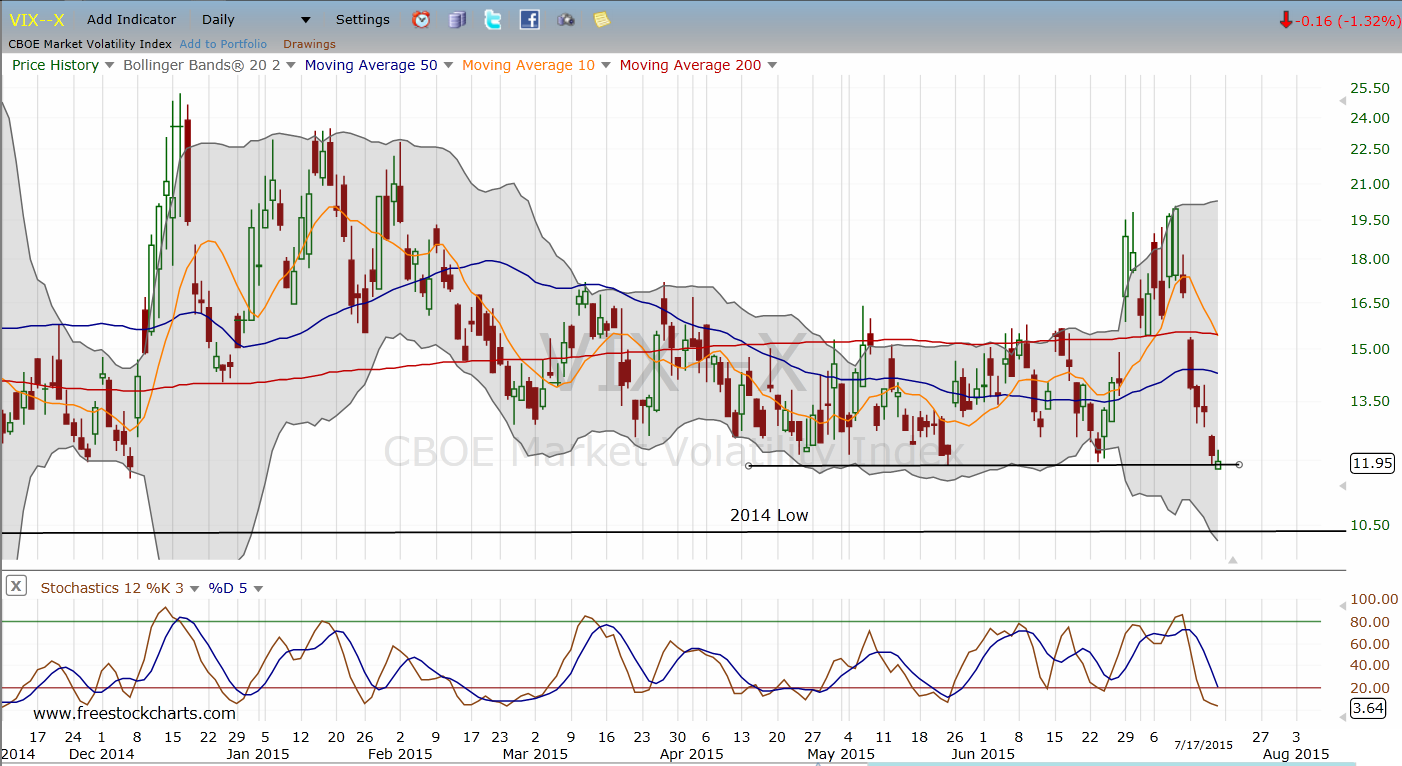Screen dimensions: 1402x766
Task: Click the VIX--X symbol field
Action: 38,20
